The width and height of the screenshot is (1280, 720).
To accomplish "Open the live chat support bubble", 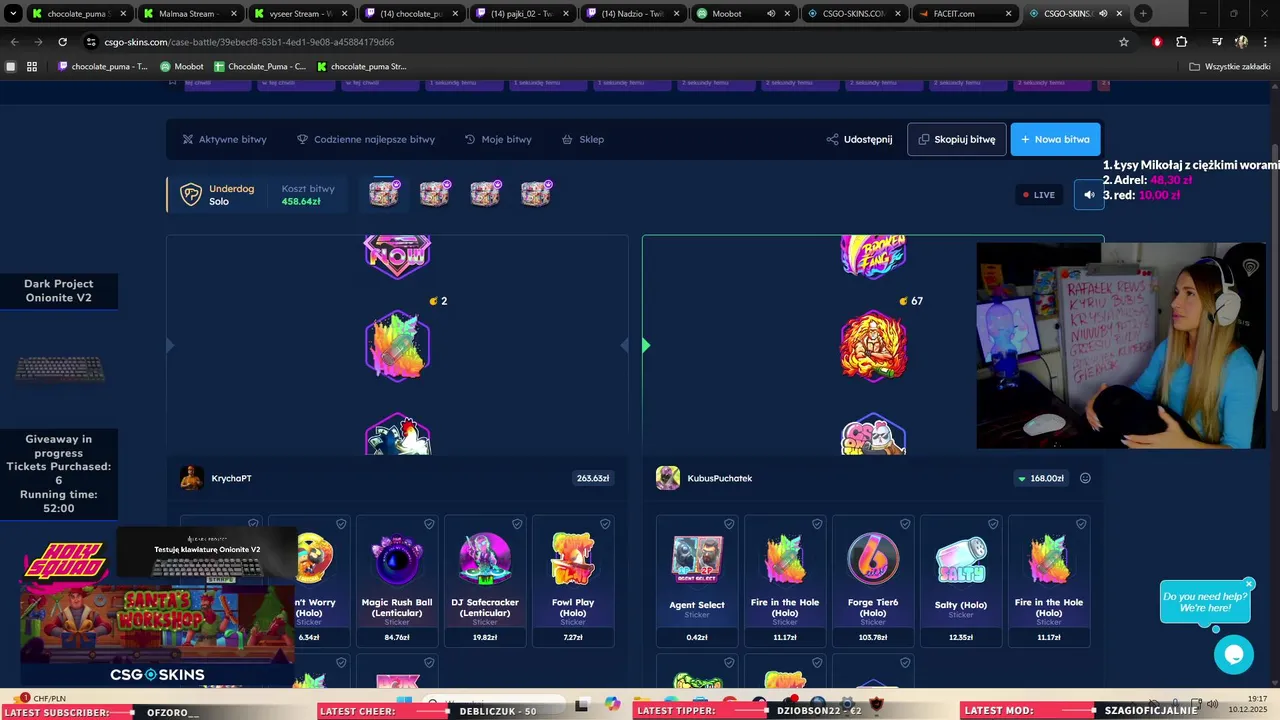I will [1233, 655].
